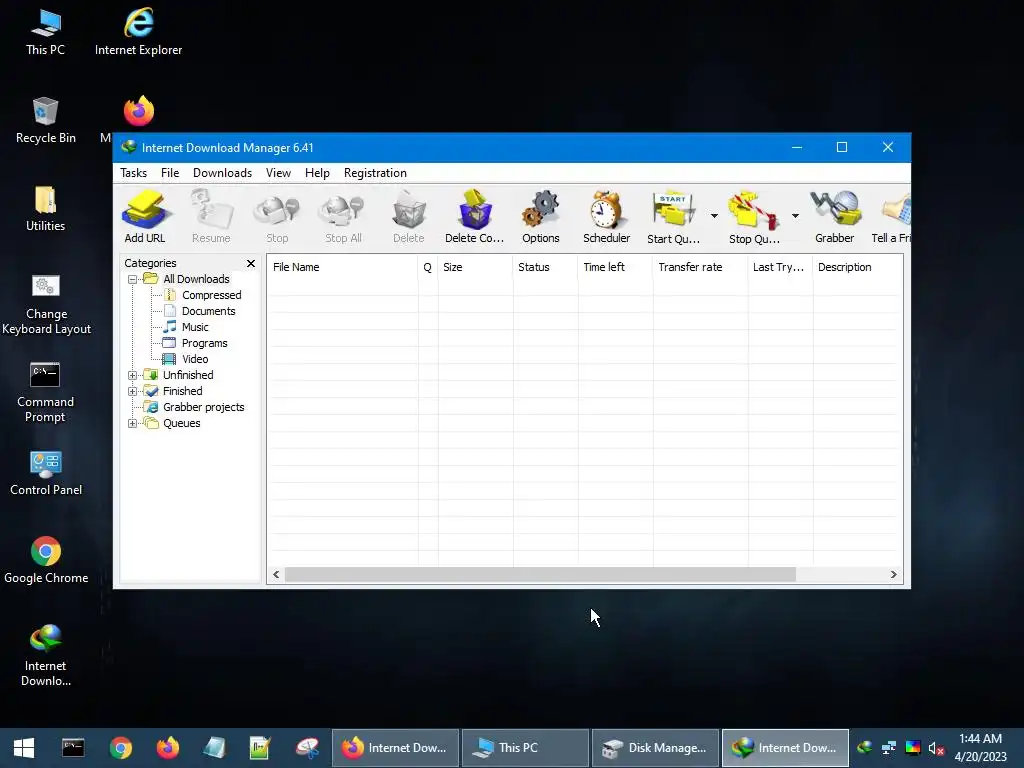This screenshot has height=768, width=1024.
Task: Click the Google Chrome desktop icon
Action: [x=46, y=560]
